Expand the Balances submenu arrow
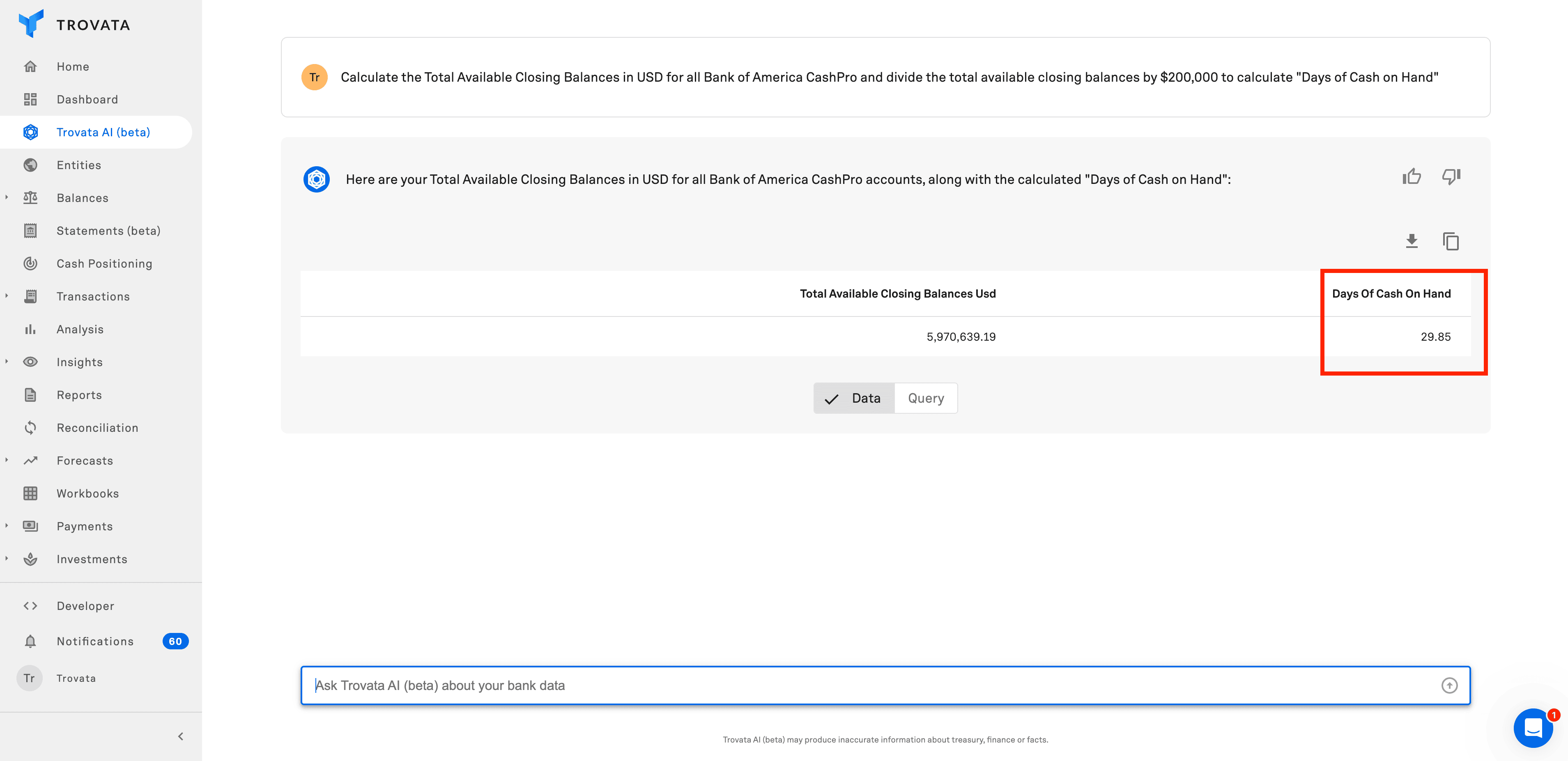This screenshot has height=761, width=1568. (7, 197)
